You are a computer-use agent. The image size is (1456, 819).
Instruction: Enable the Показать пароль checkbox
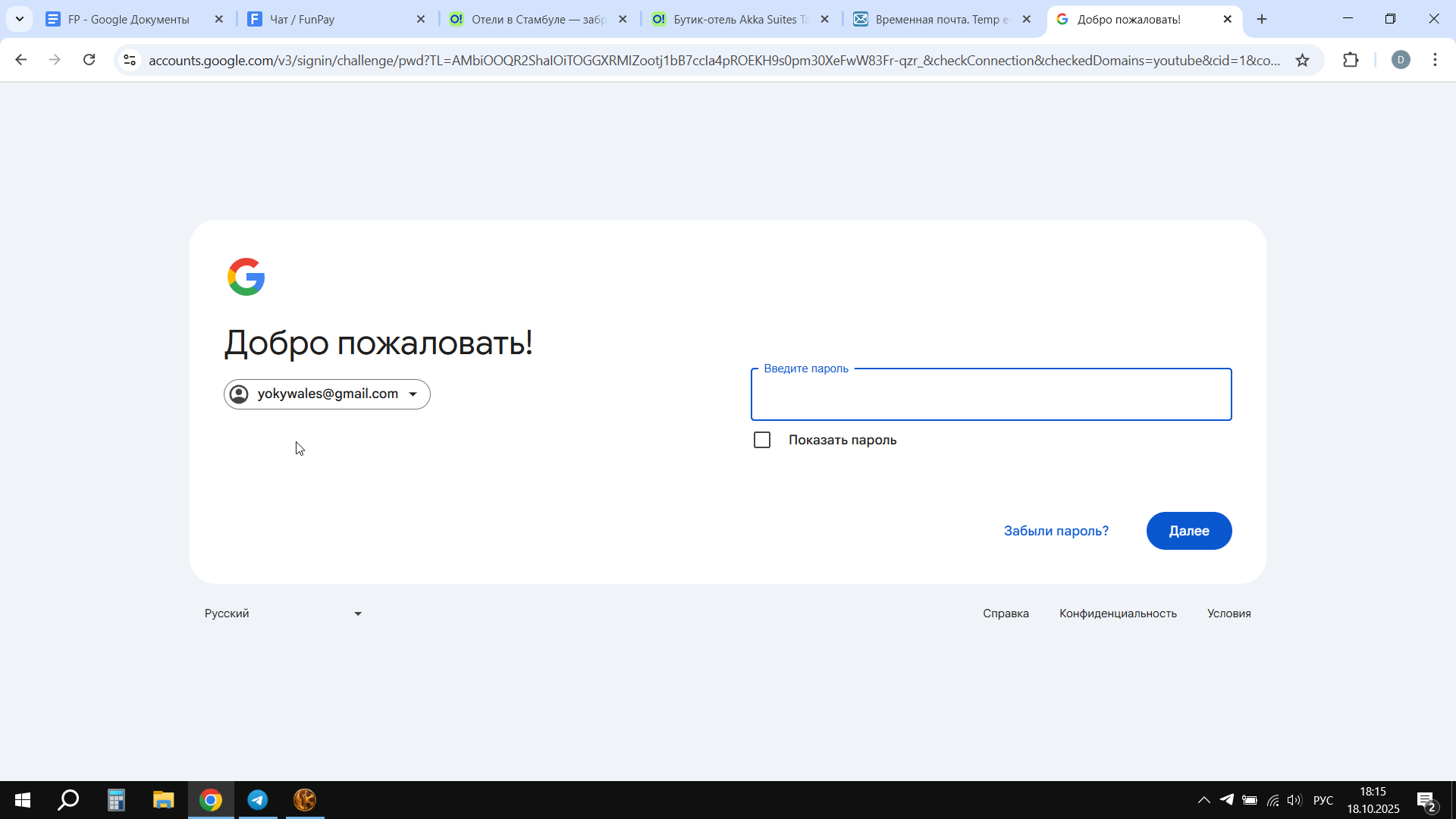(762, 440)
